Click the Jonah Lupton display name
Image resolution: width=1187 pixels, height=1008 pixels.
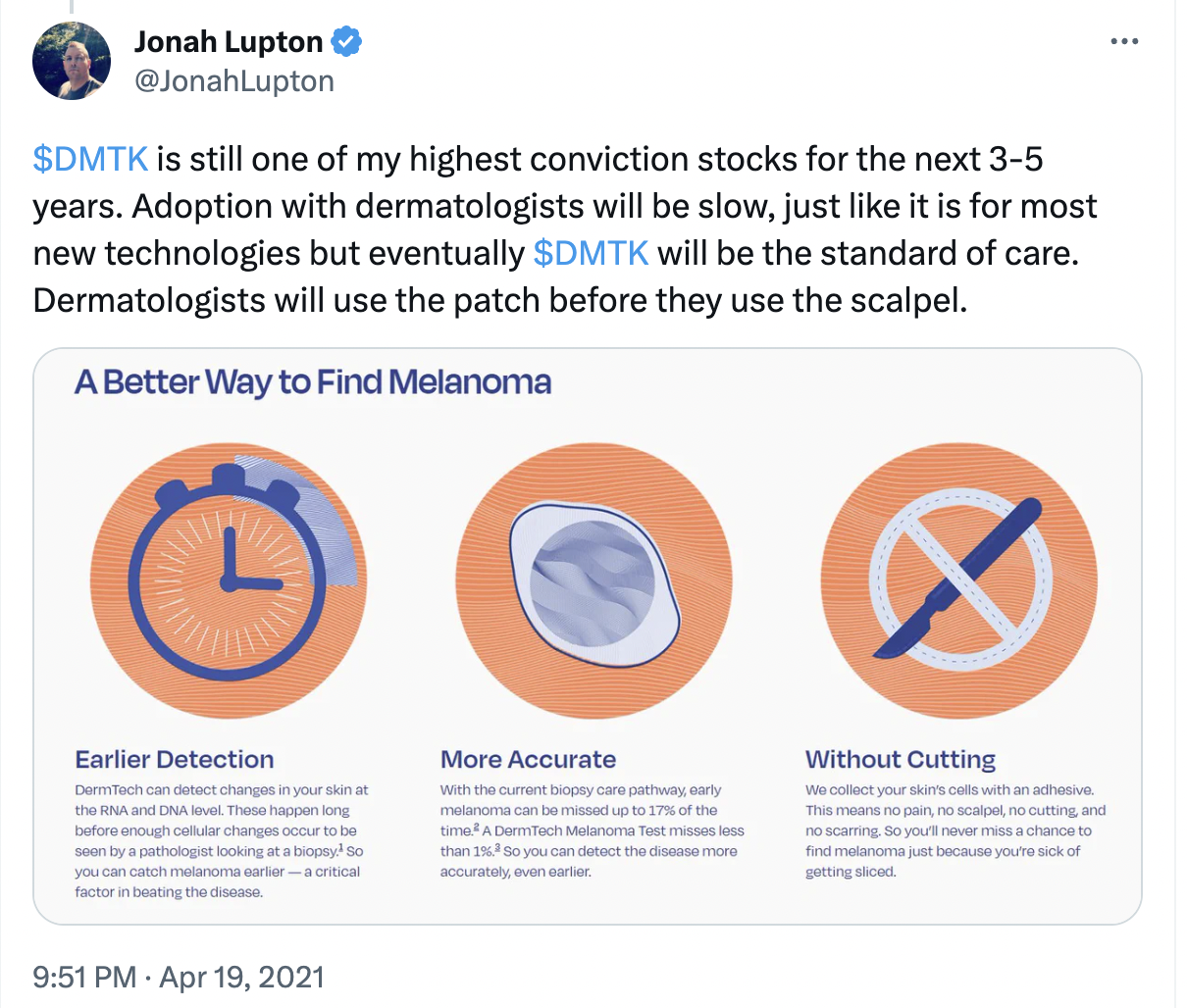coord(228,42)
